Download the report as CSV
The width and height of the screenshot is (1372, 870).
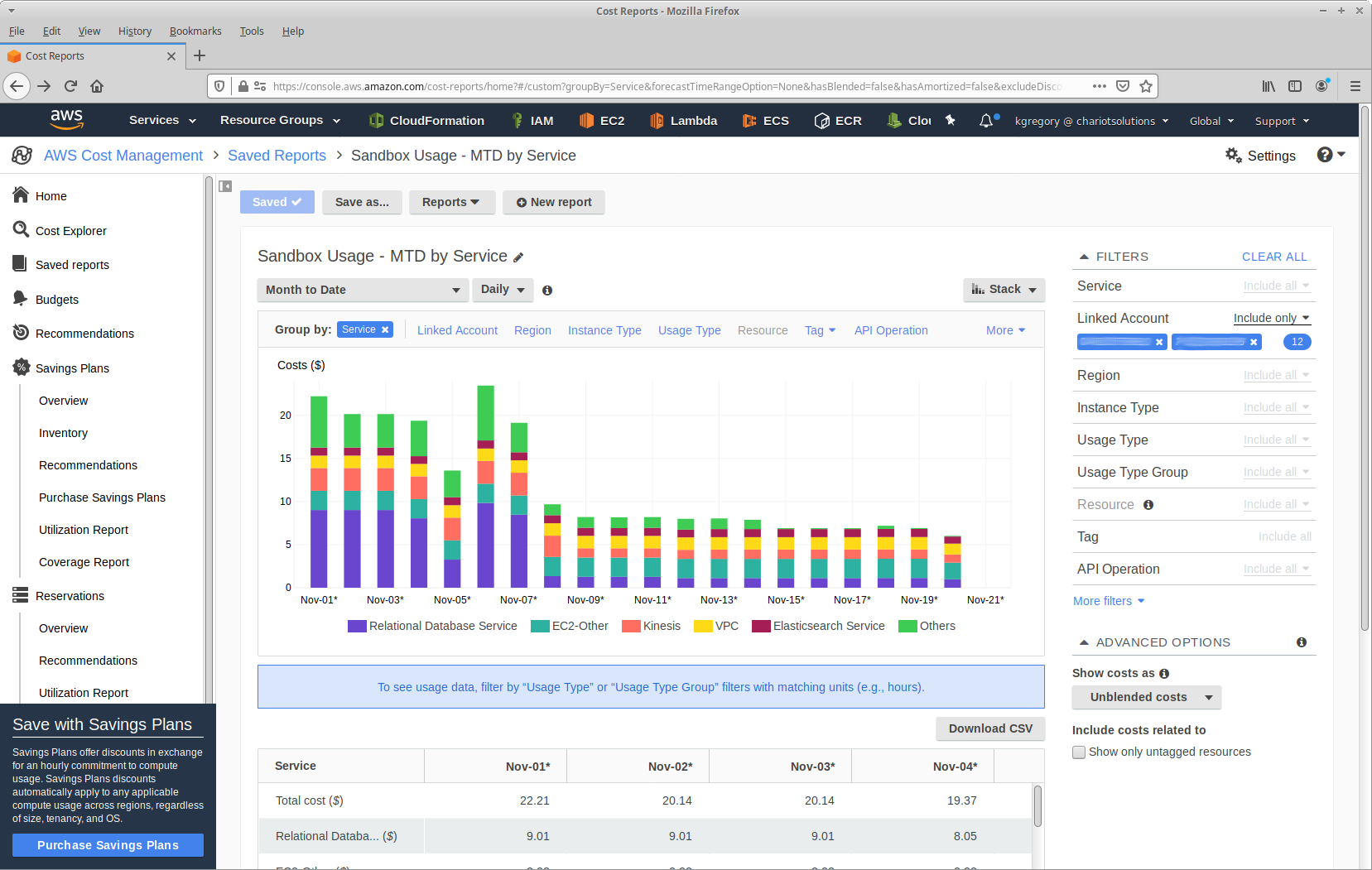click(x=990, y=728)
